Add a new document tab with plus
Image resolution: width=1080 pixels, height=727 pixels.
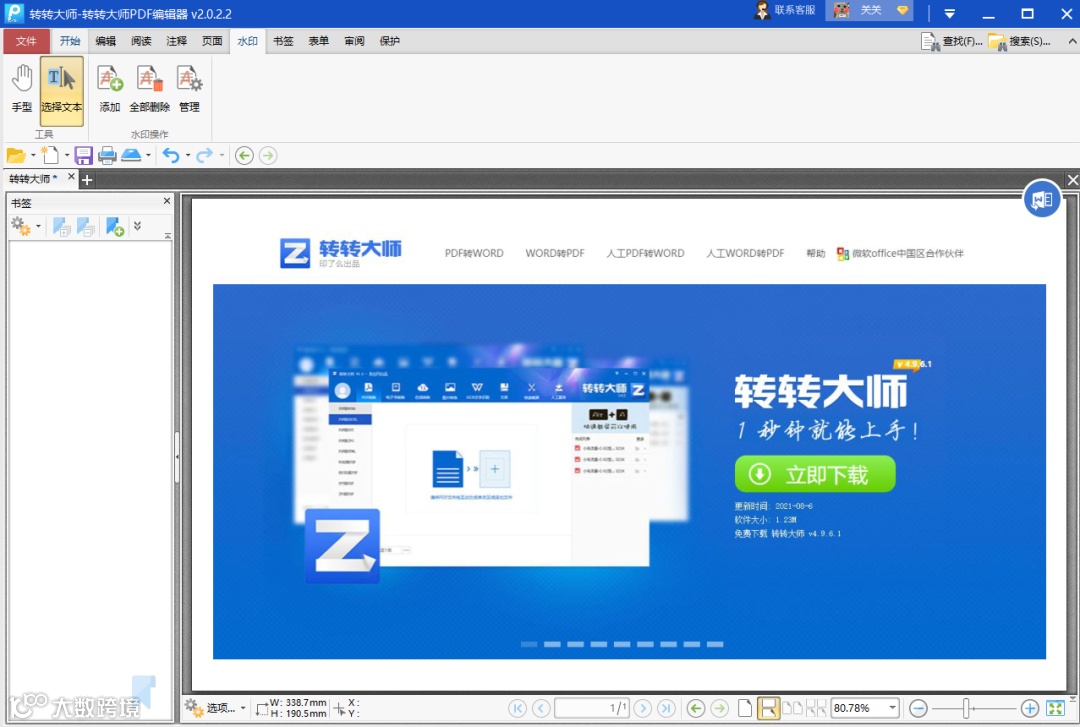coord(87,181)
